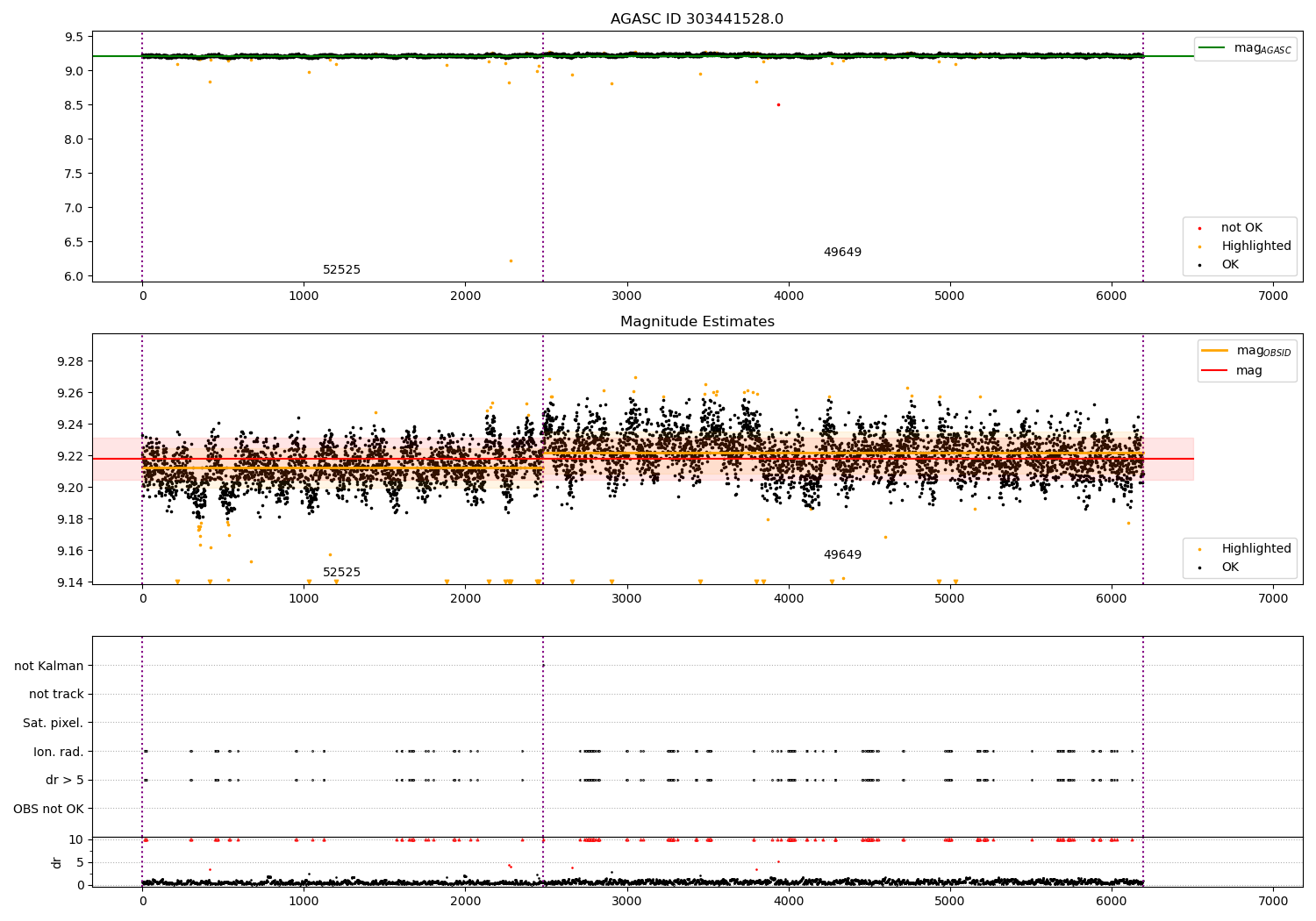Click the 'AGASC ID 303441528.0' plot title
This screenshot has width=1316, height=921.
coord(697,19)
